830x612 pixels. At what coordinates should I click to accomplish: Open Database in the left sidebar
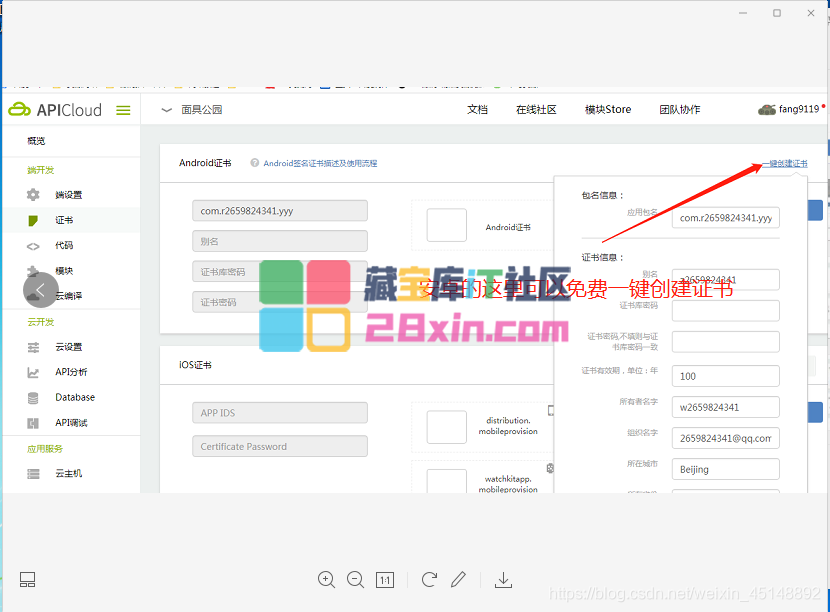(x=75, y=397)
